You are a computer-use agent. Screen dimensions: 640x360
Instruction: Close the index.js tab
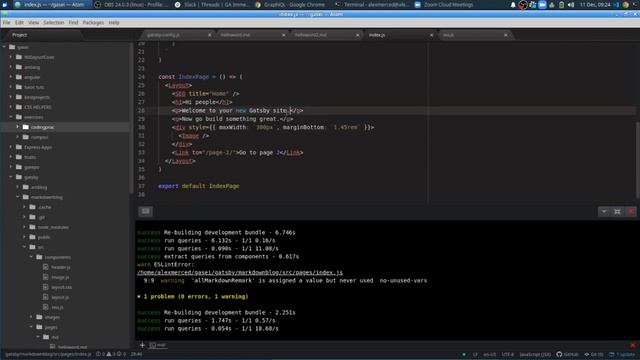(x=431, y=35)
